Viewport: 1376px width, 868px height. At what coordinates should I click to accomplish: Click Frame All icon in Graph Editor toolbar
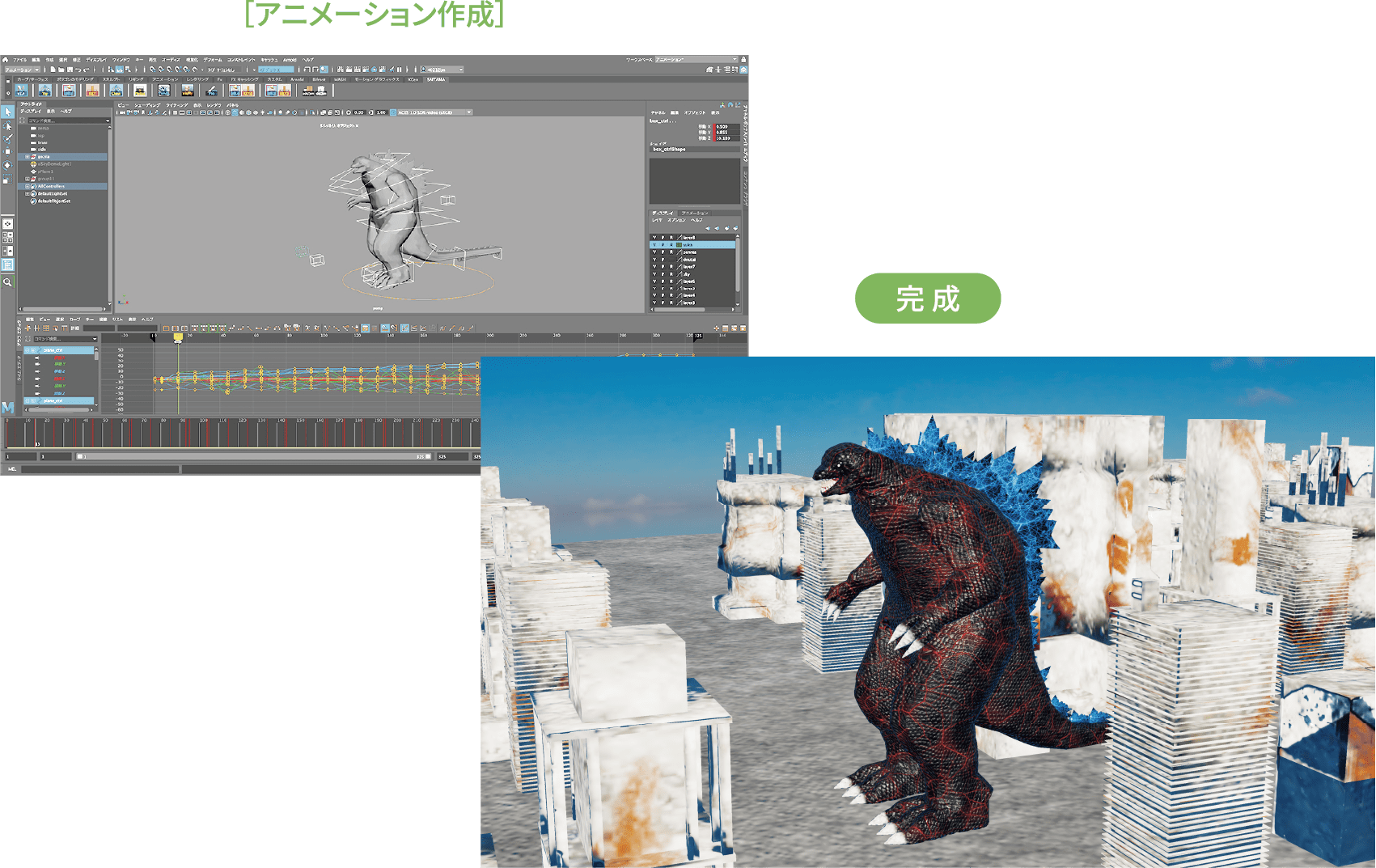coord(166,328)
